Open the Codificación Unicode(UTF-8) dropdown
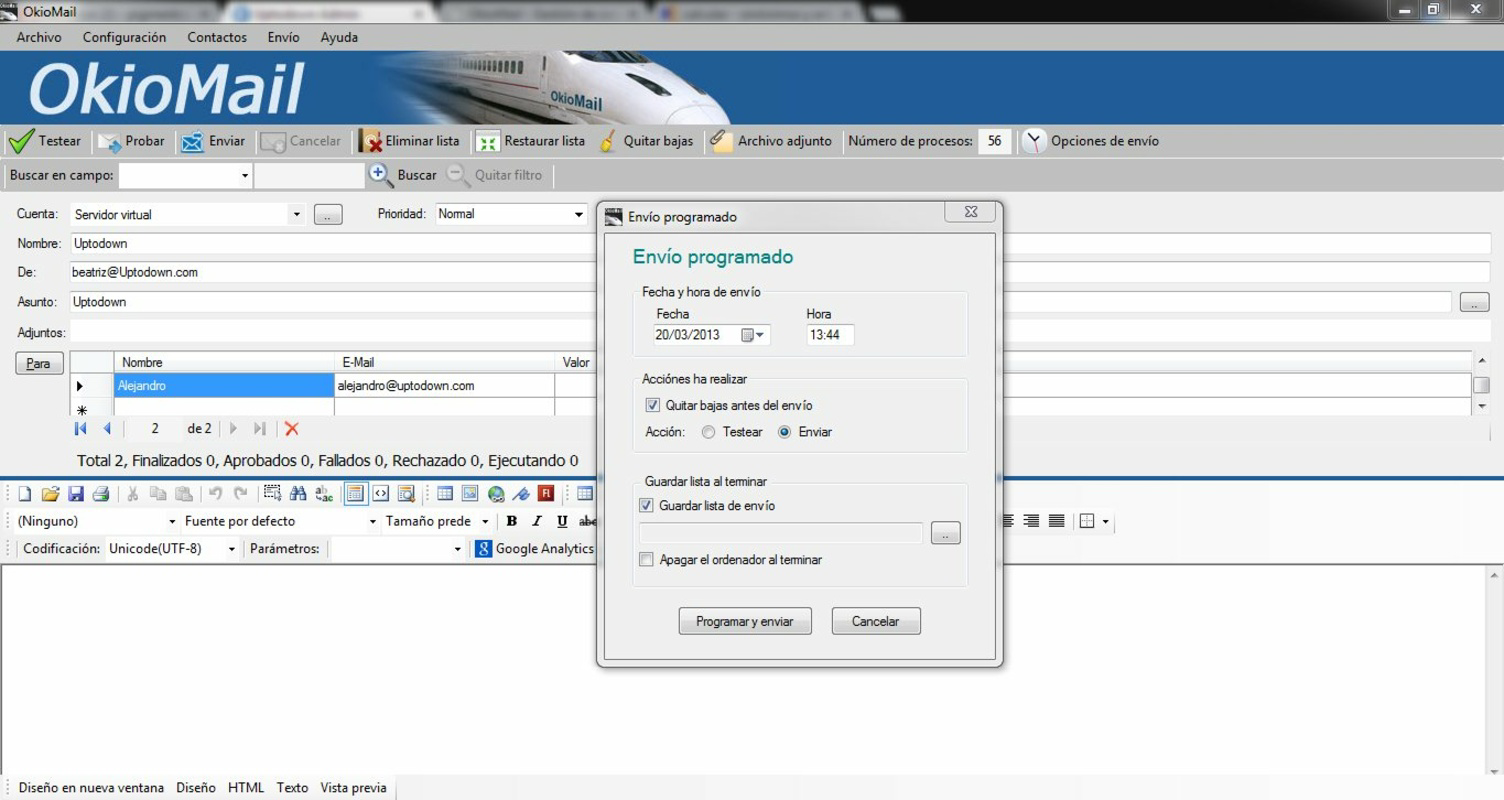Image resolution: width=1504 pixels, height=800 pixels. pos(232,549)
